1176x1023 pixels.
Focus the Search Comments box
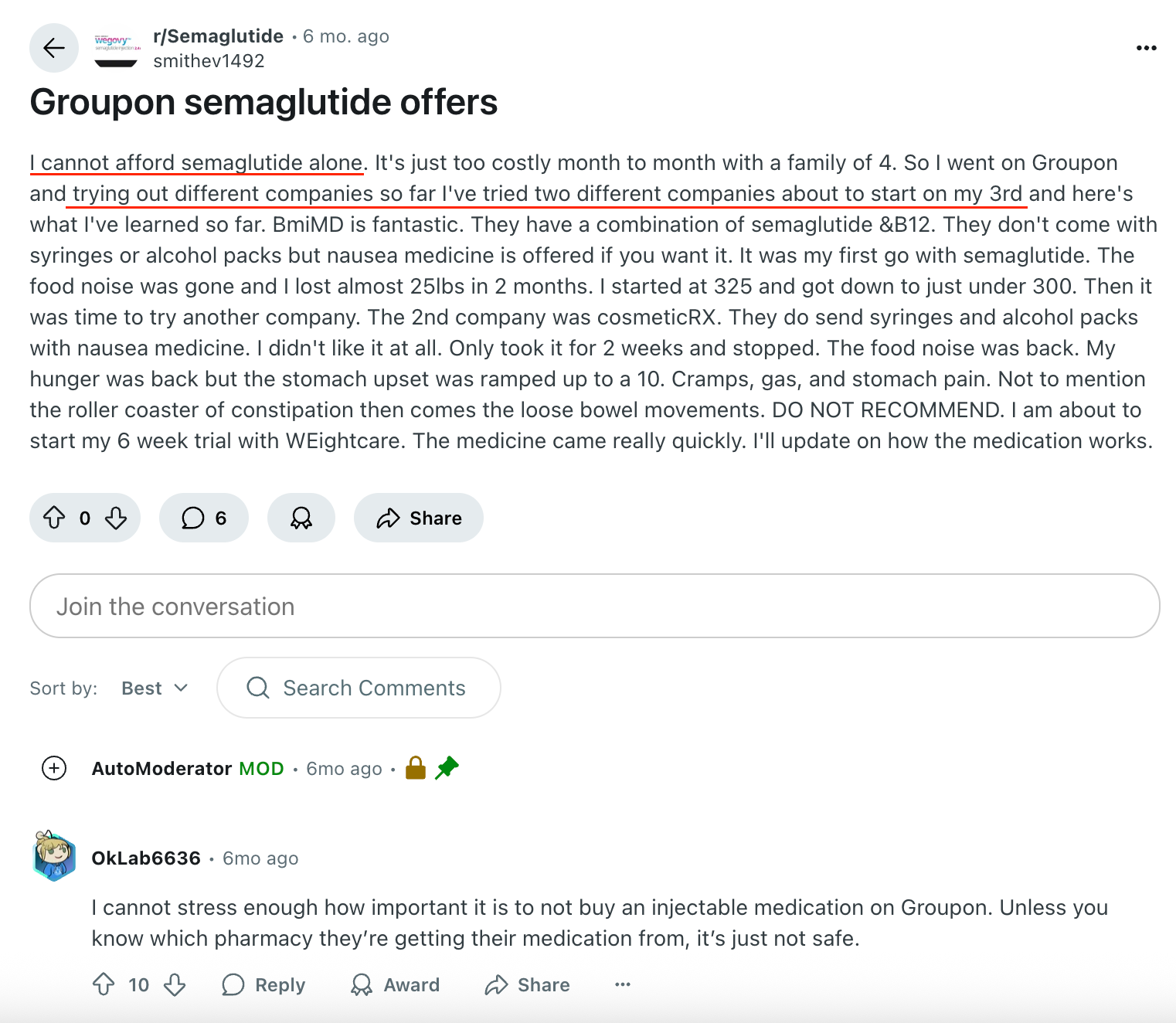coord(359,688)
